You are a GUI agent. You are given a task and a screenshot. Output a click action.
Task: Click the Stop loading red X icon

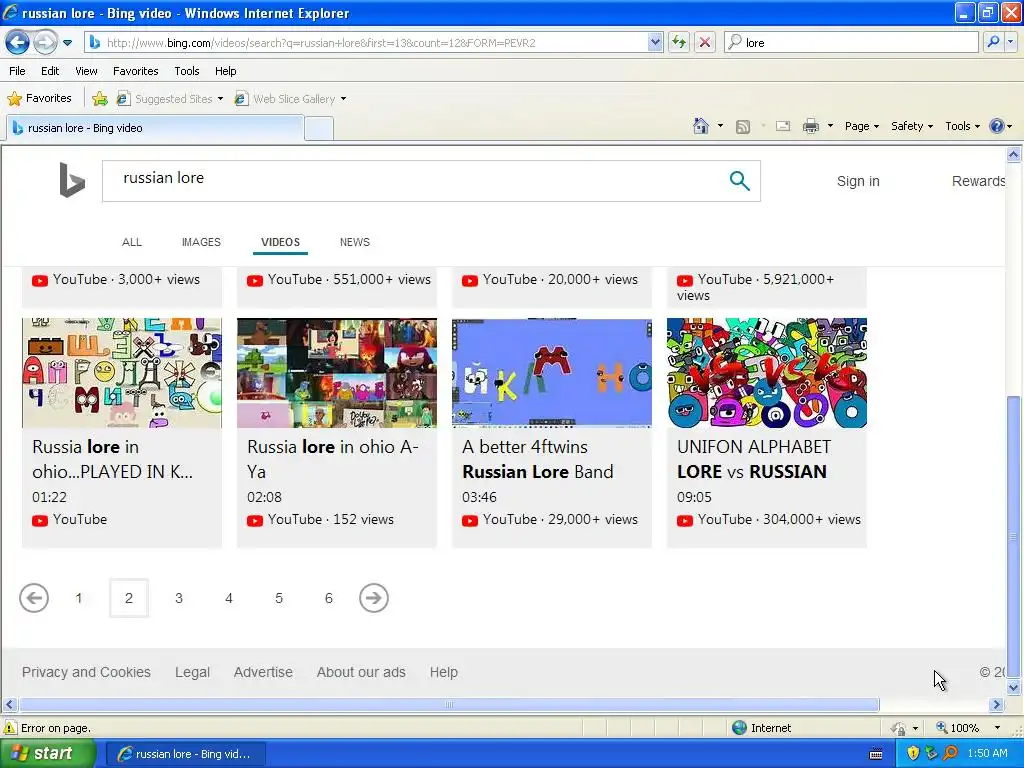pyautogui.click(x=705, y=42)
